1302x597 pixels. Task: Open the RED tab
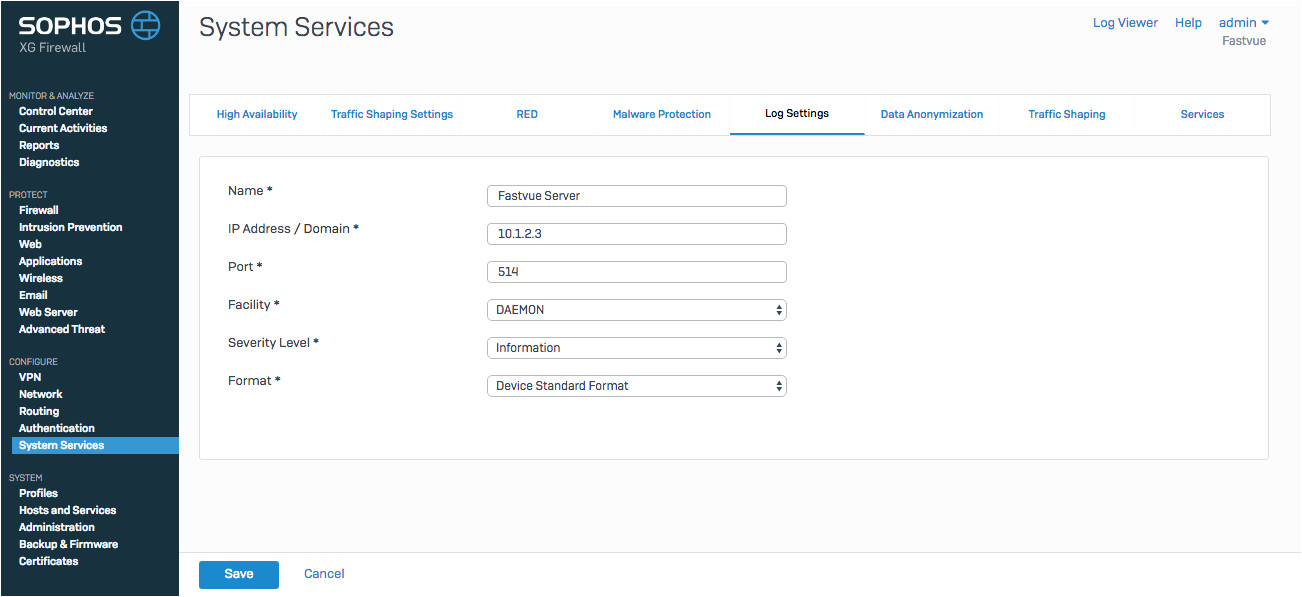pos(527,114)
